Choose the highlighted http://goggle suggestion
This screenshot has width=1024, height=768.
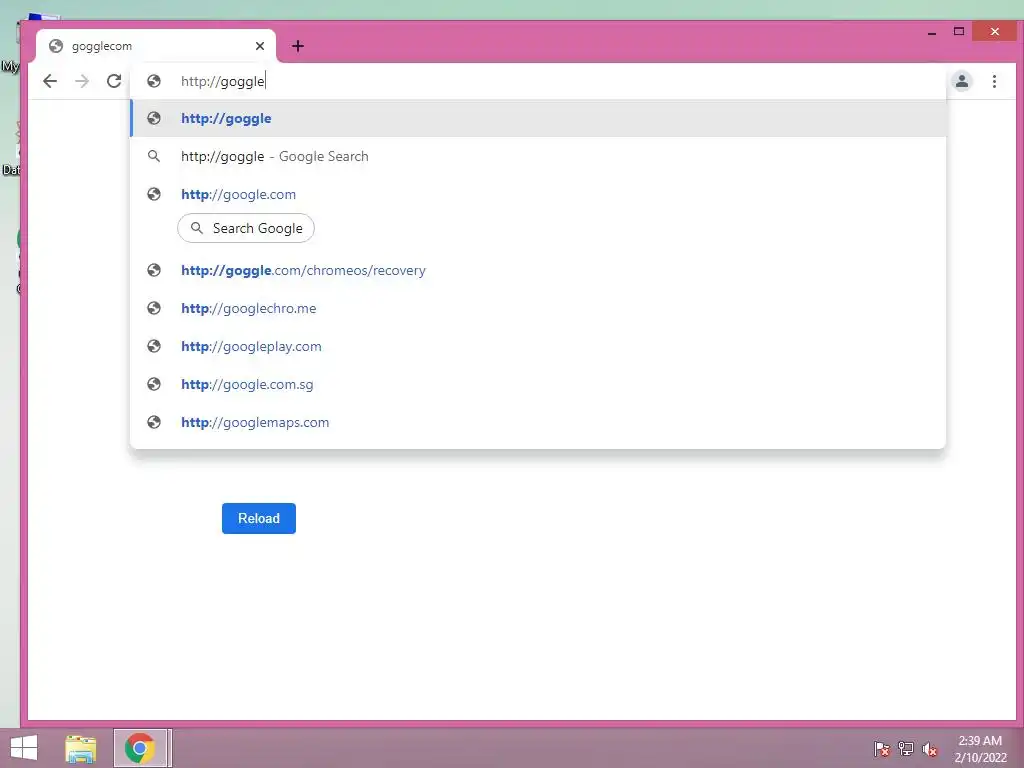point(538,118)
